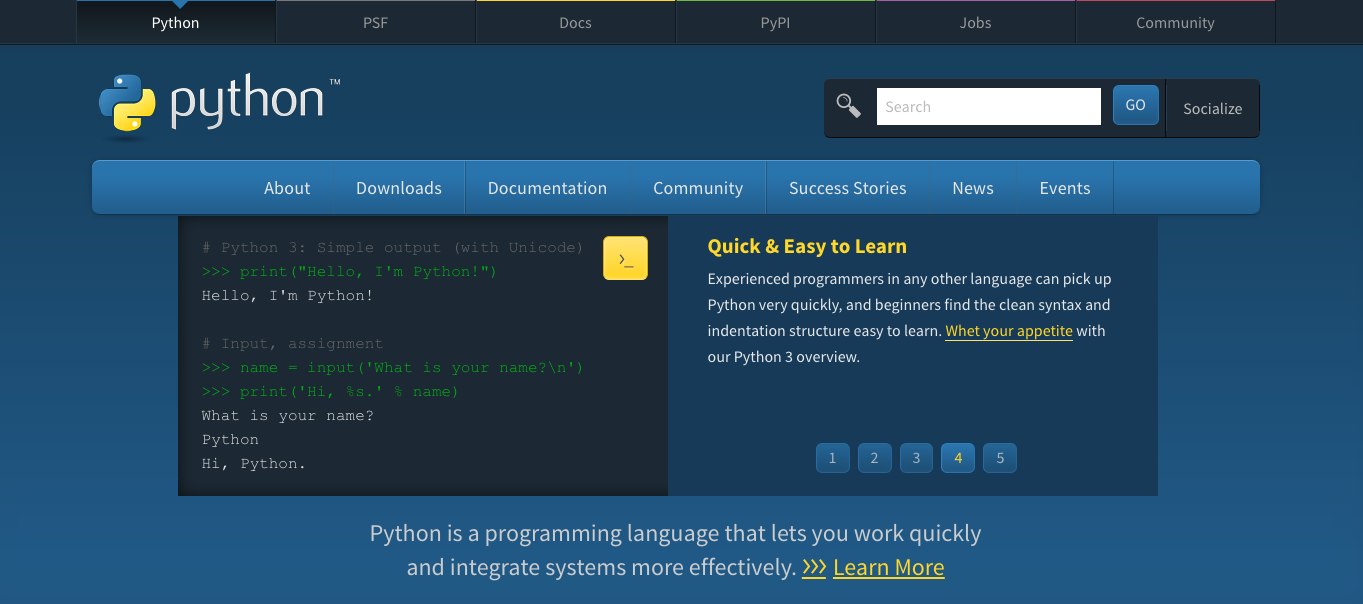The image size is (1363, 604).
Task: Click into the Search text field
Action: tap(988, 107)
